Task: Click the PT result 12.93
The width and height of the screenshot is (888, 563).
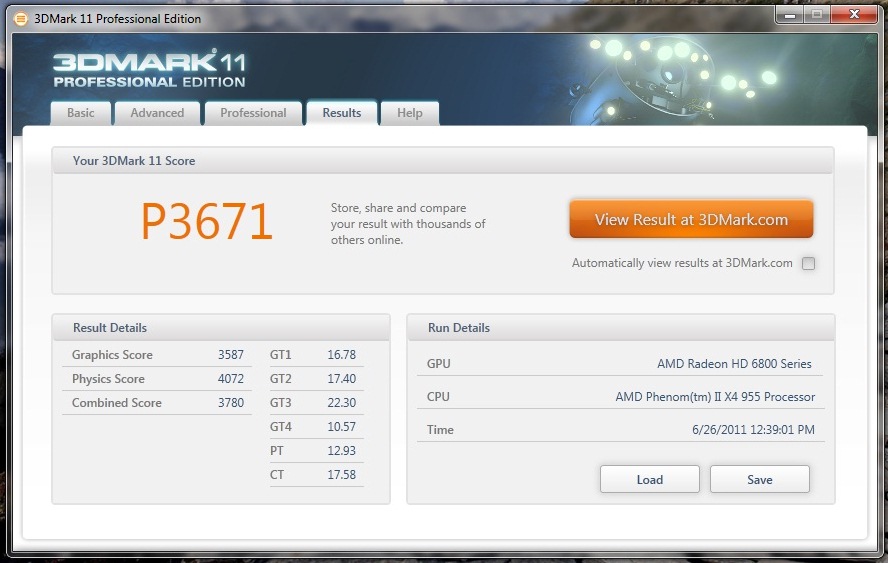Action: click(341, 451)
